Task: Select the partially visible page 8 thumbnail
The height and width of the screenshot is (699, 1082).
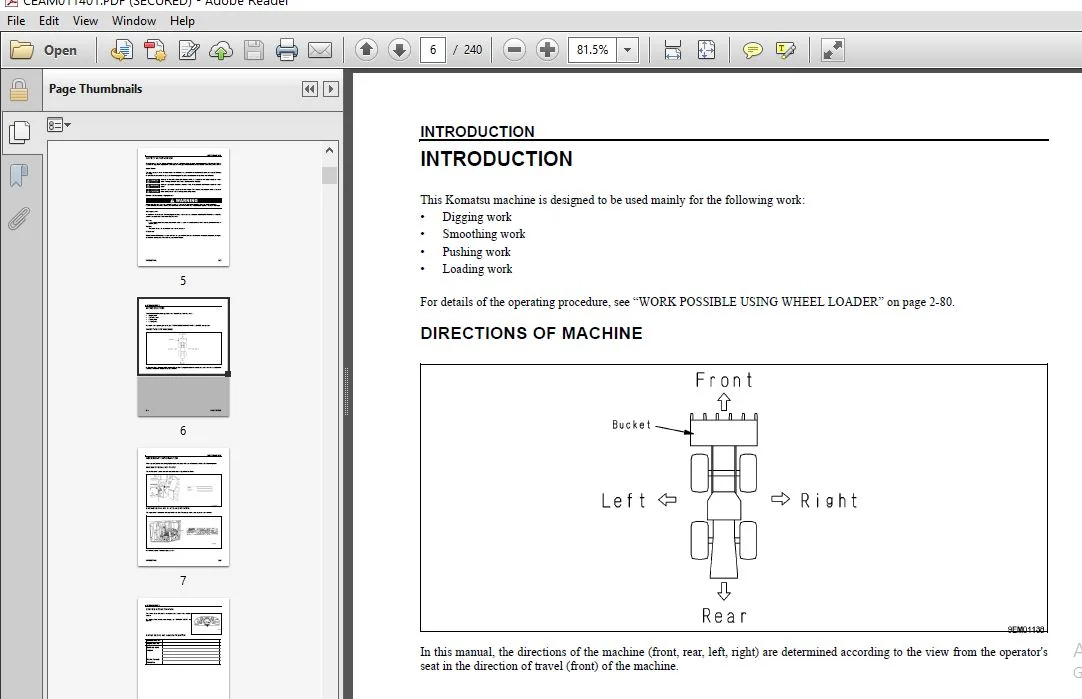Action: (x=184, y=649)
